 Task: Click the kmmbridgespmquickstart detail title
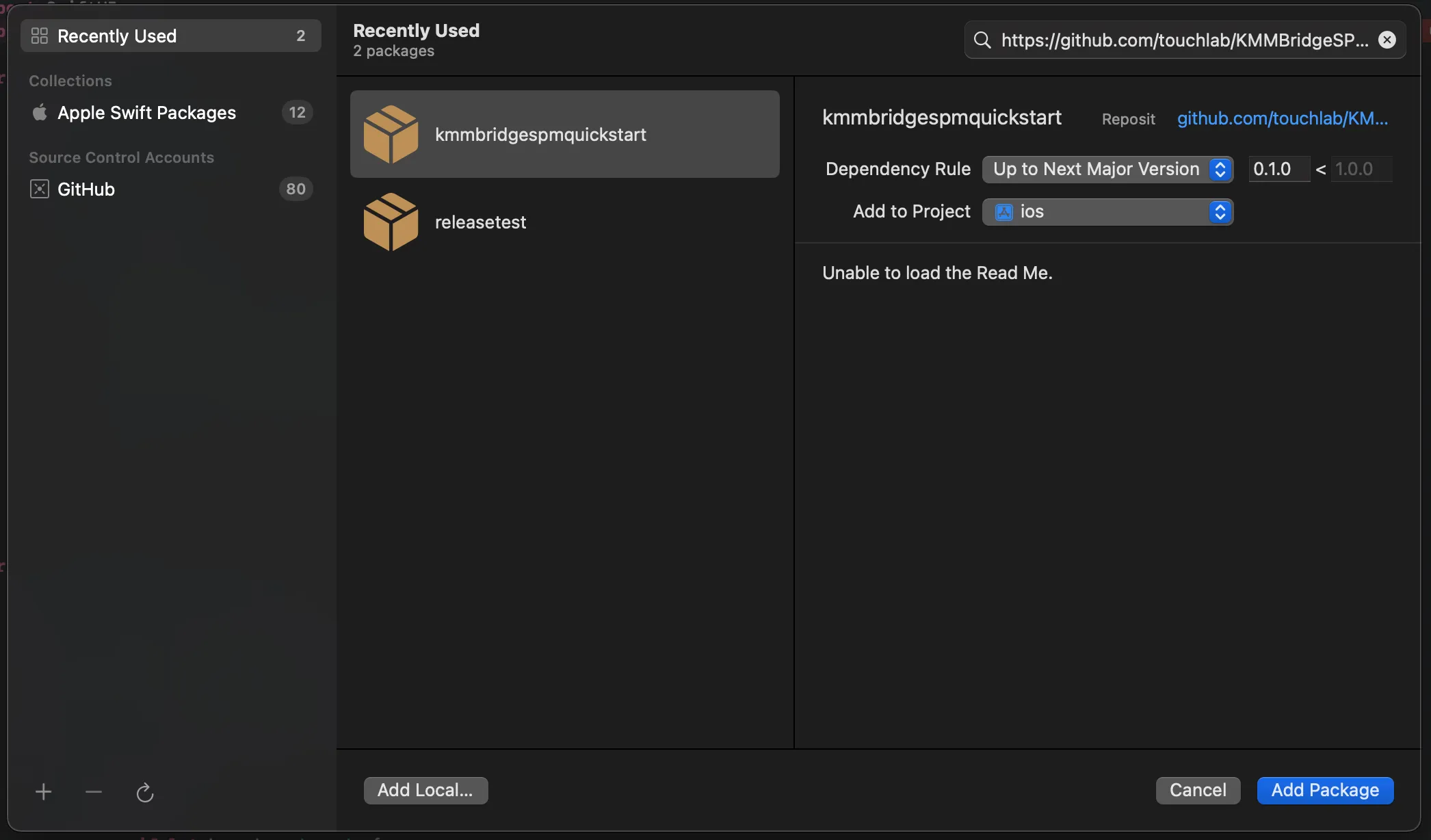(x=942, y=118)
